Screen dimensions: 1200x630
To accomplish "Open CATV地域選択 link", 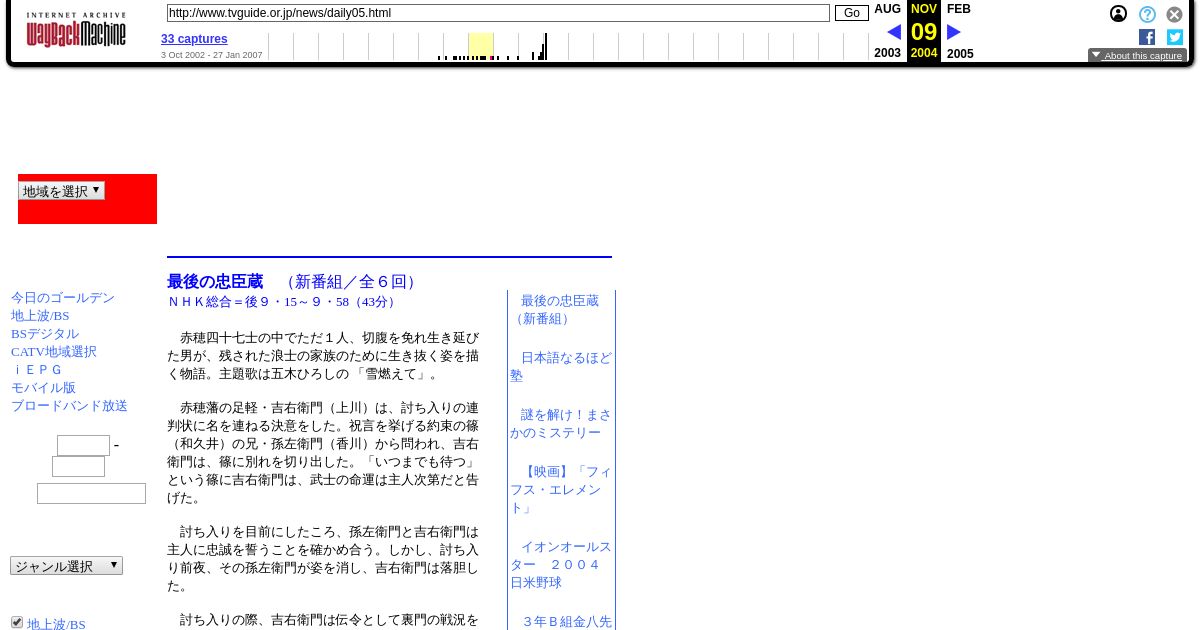I will 54,352.
